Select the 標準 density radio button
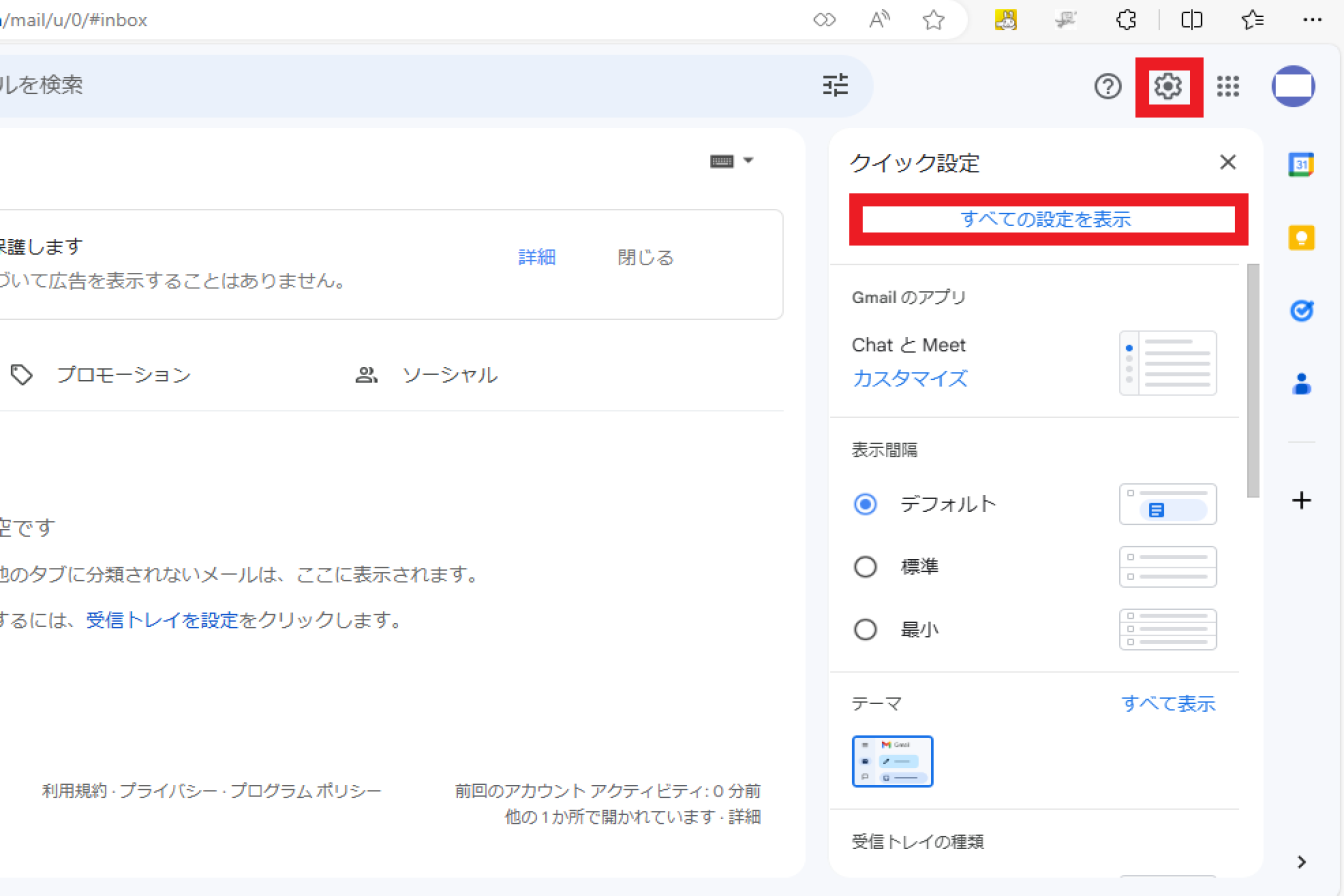Image resolution: width=1344 pixels, height=896 pixels. tap(866, 567)
